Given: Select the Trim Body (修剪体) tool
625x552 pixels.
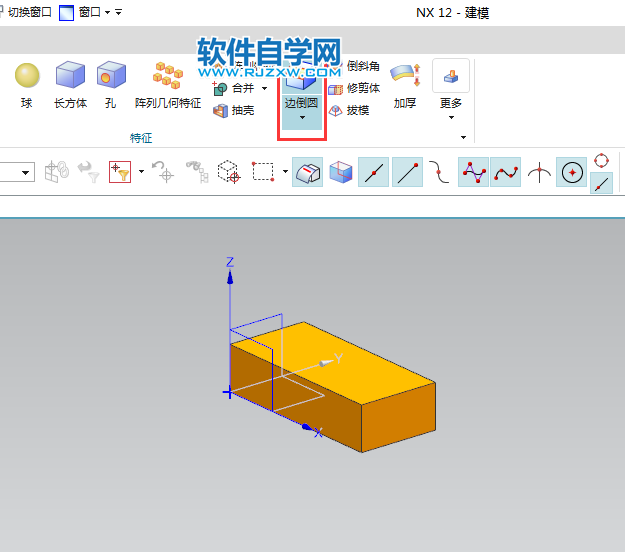Looking at the screenshot, I should pos(354,88).
